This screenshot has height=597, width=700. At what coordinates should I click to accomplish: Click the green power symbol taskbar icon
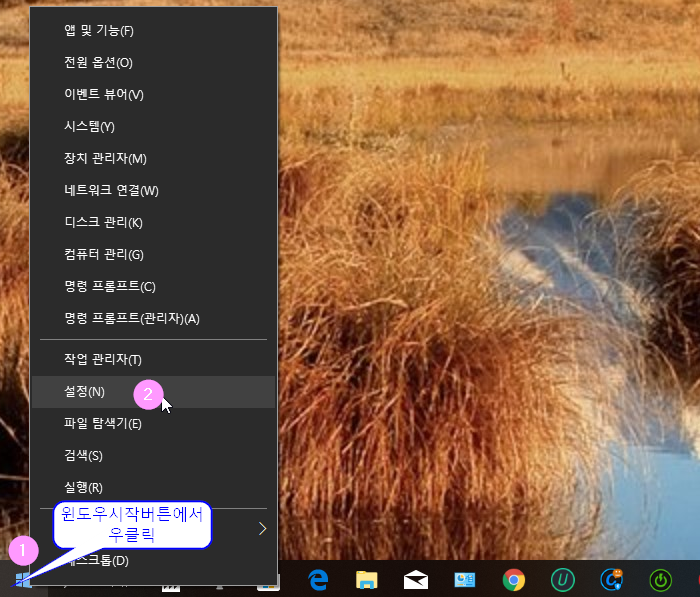[x=660, y=580]
